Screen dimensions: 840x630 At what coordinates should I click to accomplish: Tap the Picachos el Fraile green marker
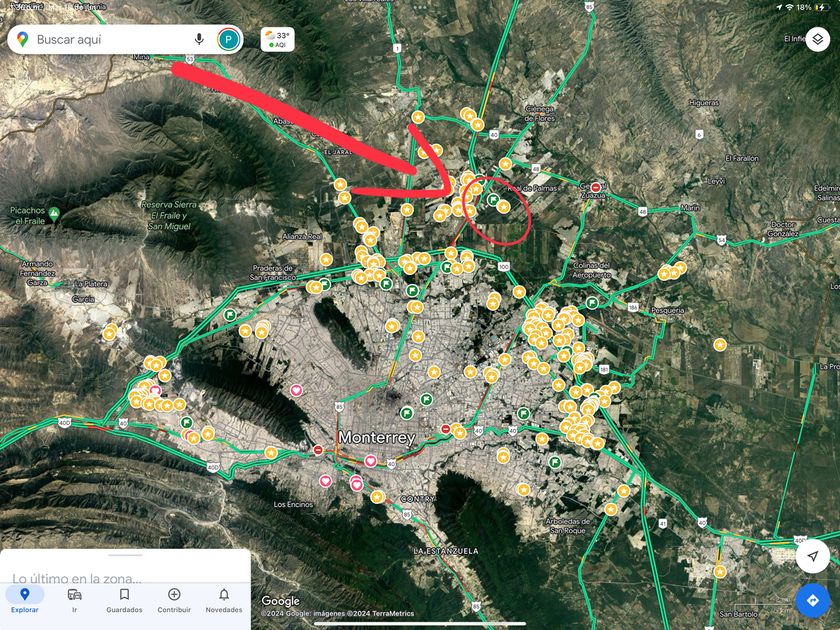54,213
